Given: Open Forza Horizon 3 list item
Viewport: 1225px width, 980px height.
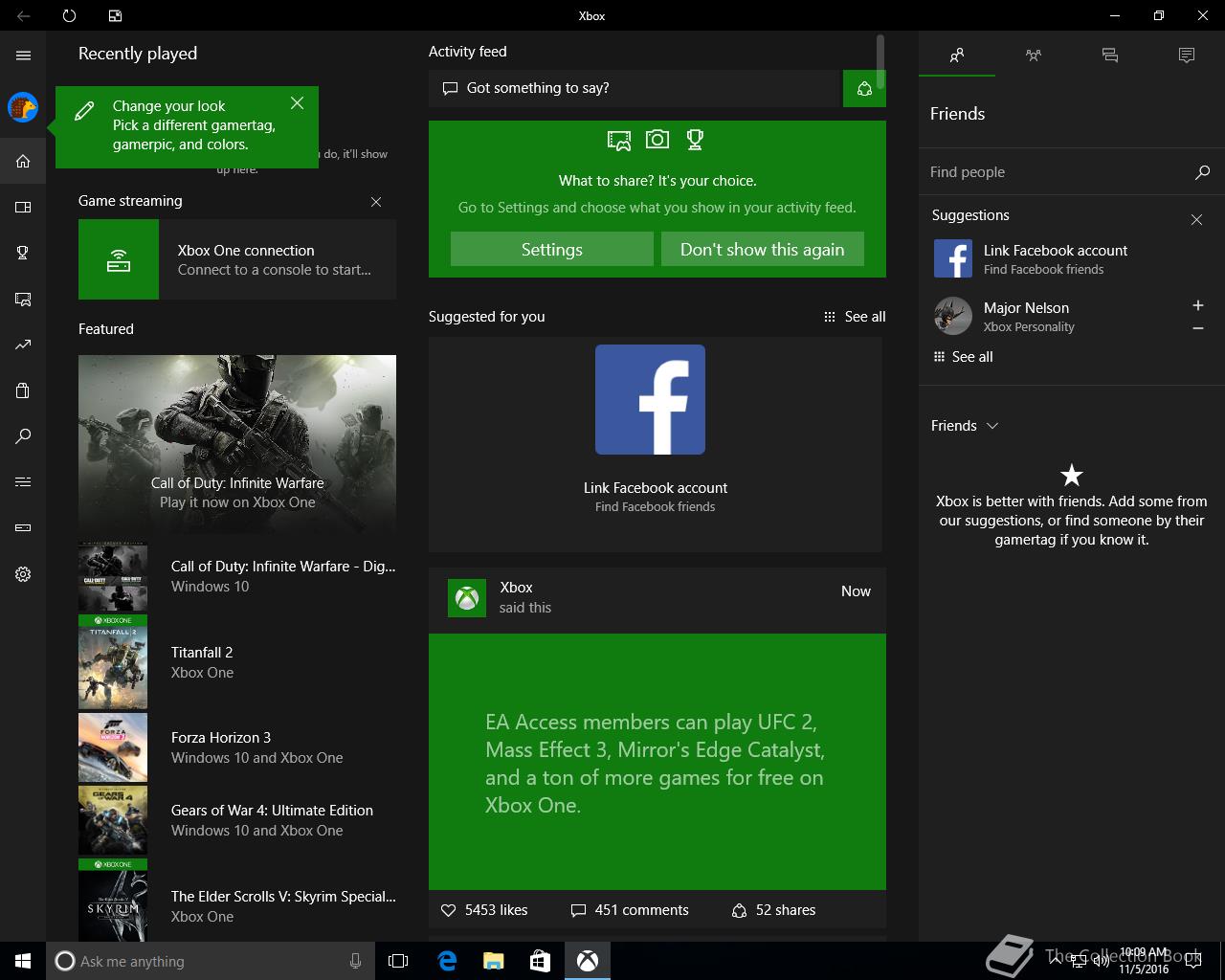Looking at the screenshot, I should (x=237, y=747).
